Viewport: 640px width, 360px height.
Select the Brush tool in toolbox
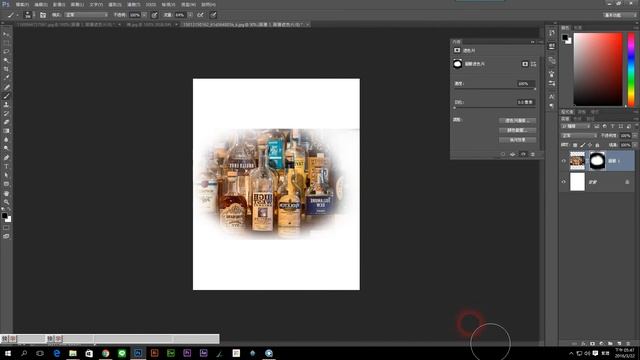coord(6,96)
